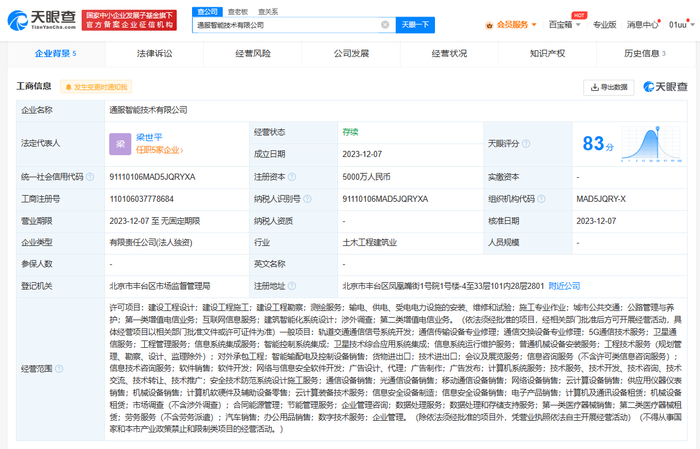
Task: Click help icon next to 注册地址
Action: [x=292, y=286]
